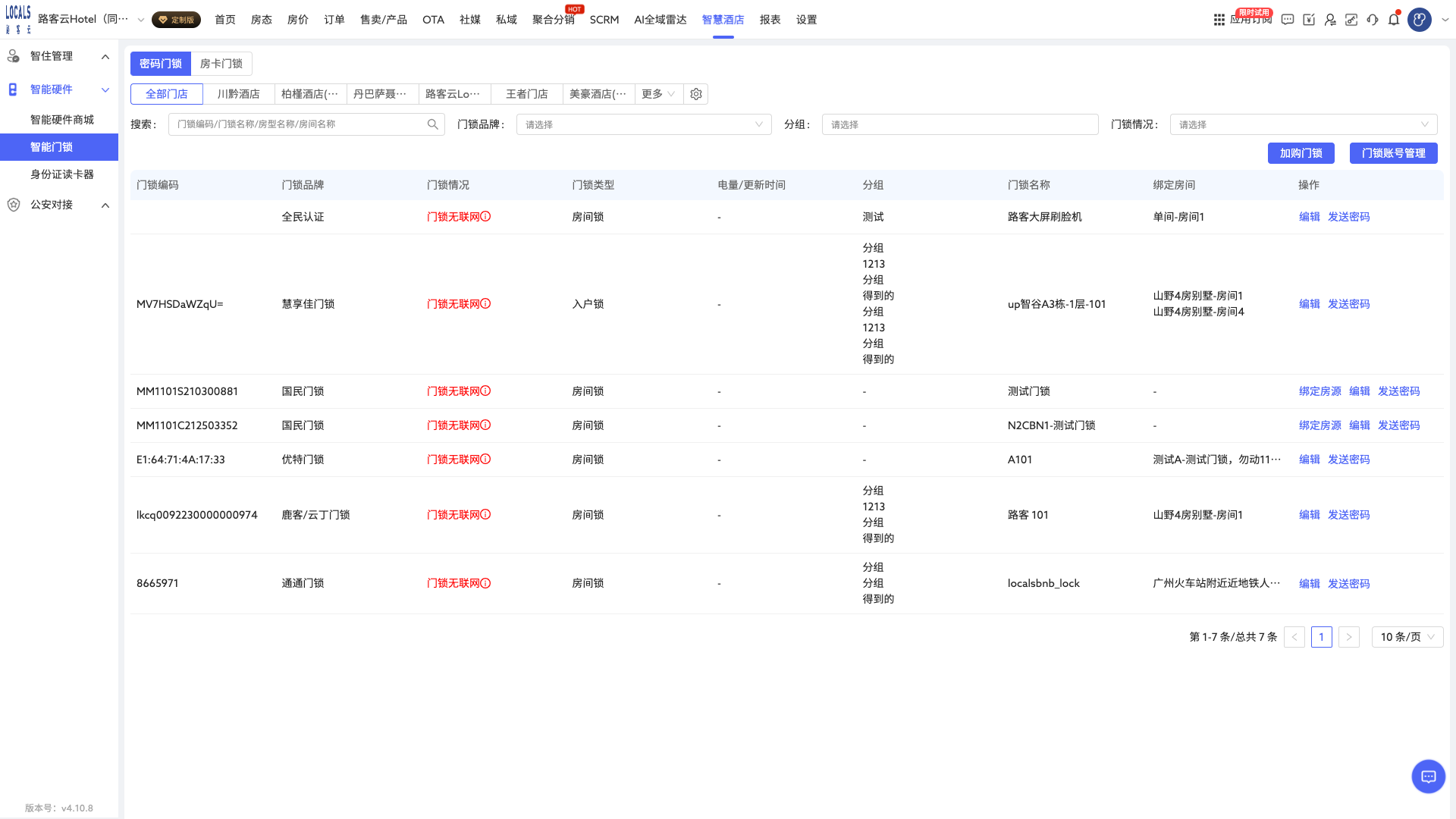Open the headset customer support icon
Viewport: 1456px width, 819px height.
[1373, 20]
